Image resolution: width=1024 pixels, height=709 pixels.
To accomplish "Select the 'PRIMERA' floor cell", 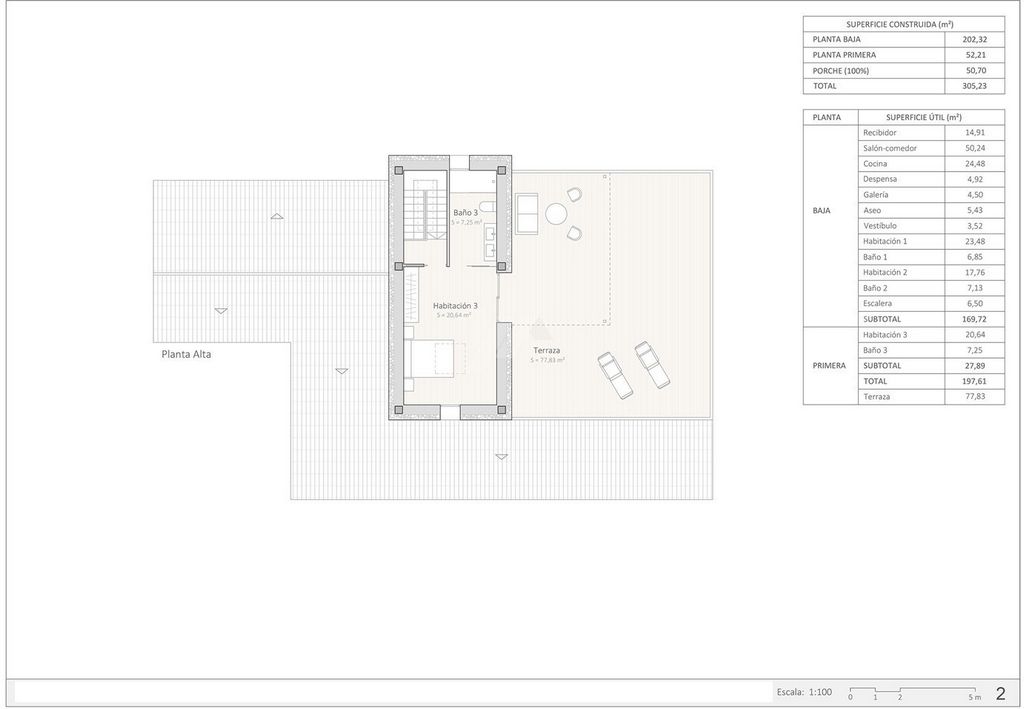I will [x=829, y=366].
